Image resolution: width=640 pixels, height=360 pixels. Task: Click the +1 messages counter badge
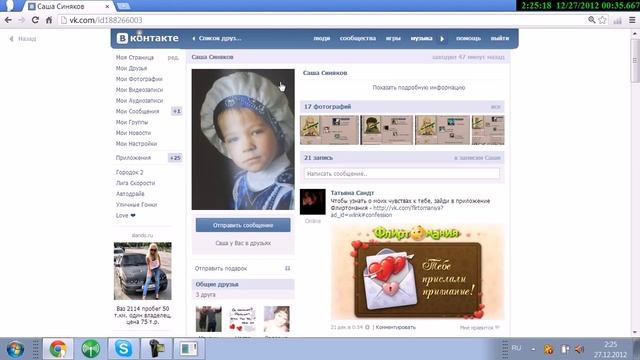(176, 111)
